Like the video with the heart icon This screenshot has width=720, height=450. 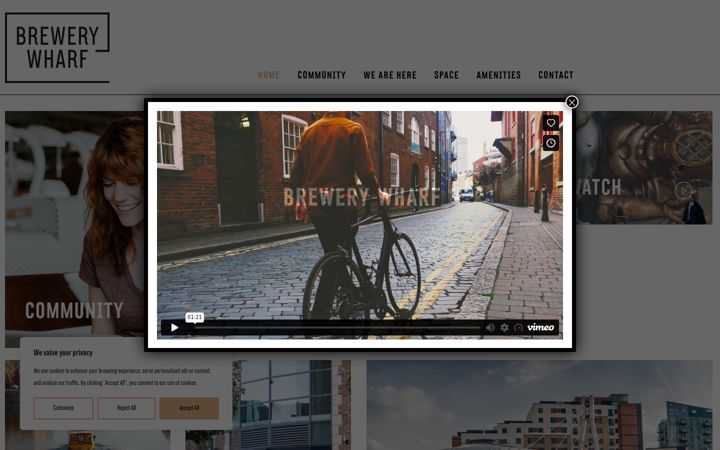pyautogui.click(x=551, y=123)
